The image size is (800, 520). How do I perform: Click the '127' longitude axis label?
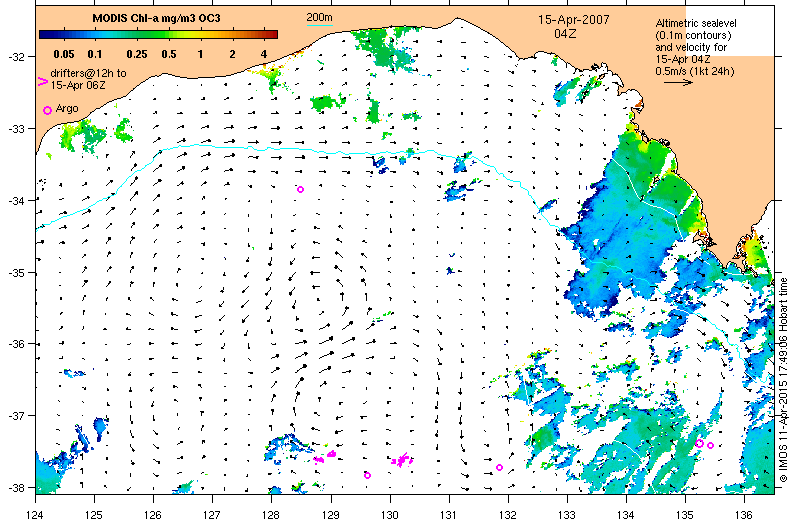coord(212,514)
